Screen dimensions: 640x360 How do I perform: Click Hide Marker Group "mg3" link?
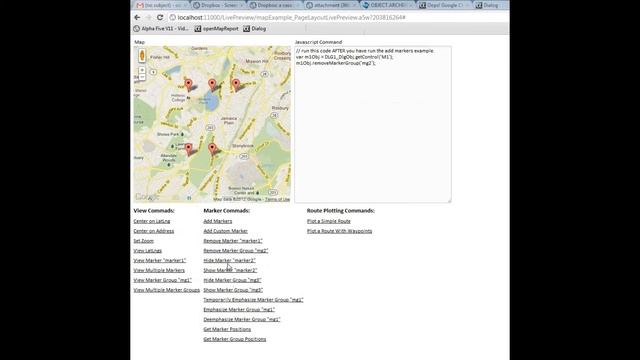coord(232,280)
